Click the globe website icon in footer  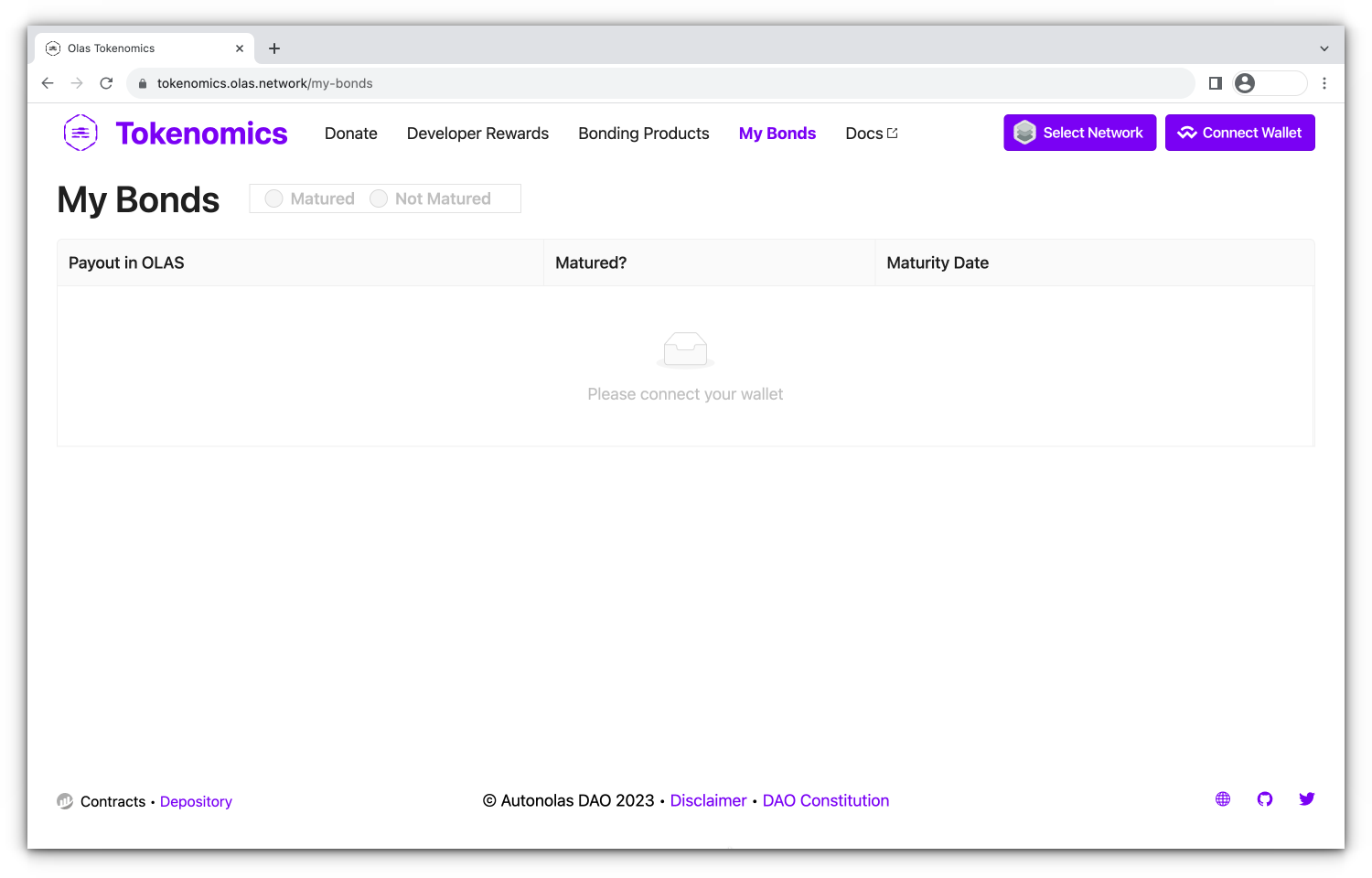point(1223,799)
